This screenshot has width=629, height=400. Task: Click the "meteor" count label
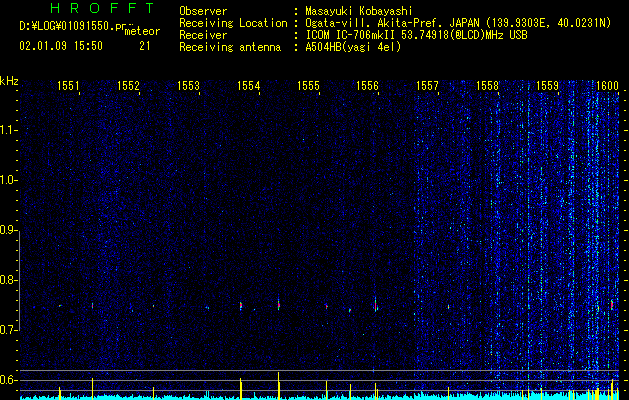tap(142, 31)
